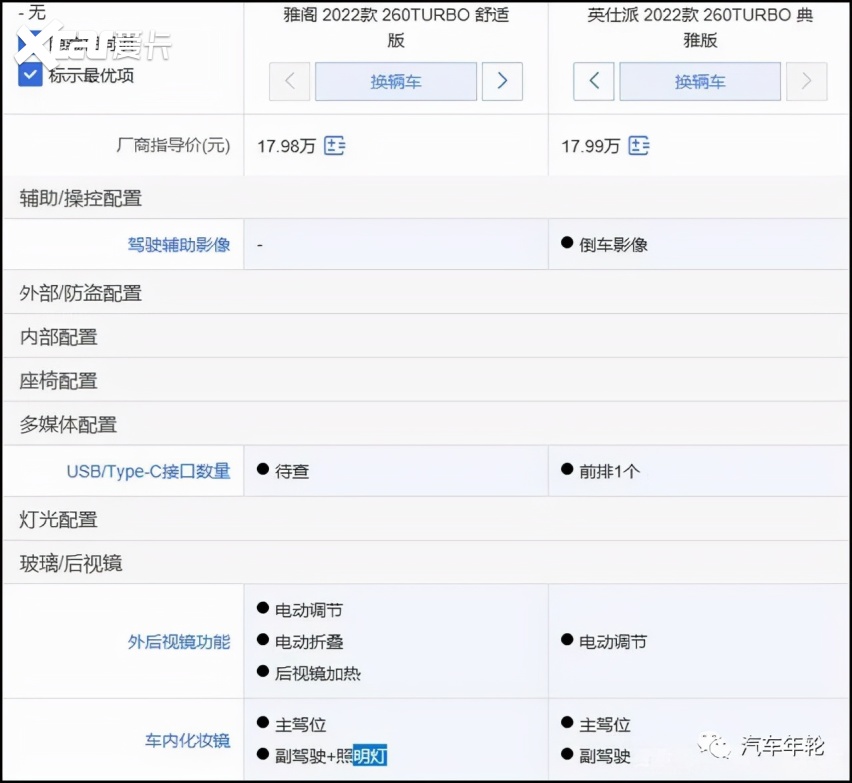Click 主驾位 in the 英仕派 column

pos(604,724)
